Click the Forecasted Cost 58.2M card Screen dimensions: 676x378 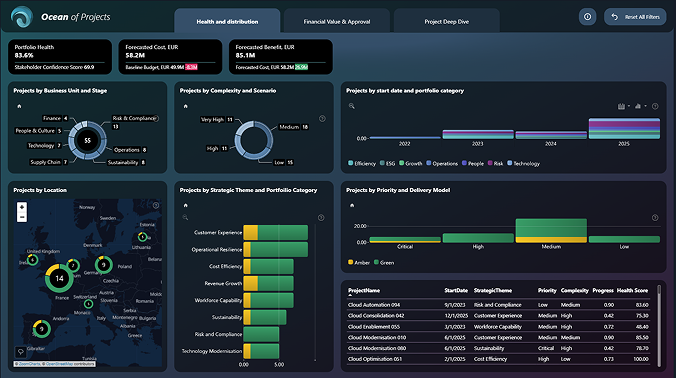[x=170, y=57]
